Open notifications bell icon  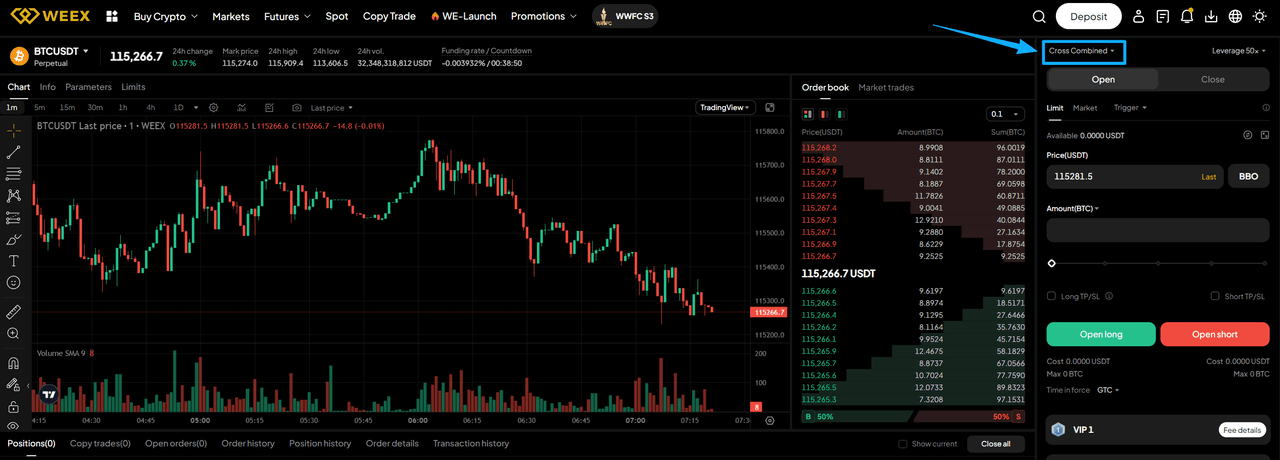pyautogui.click(x=1187, y=17)
